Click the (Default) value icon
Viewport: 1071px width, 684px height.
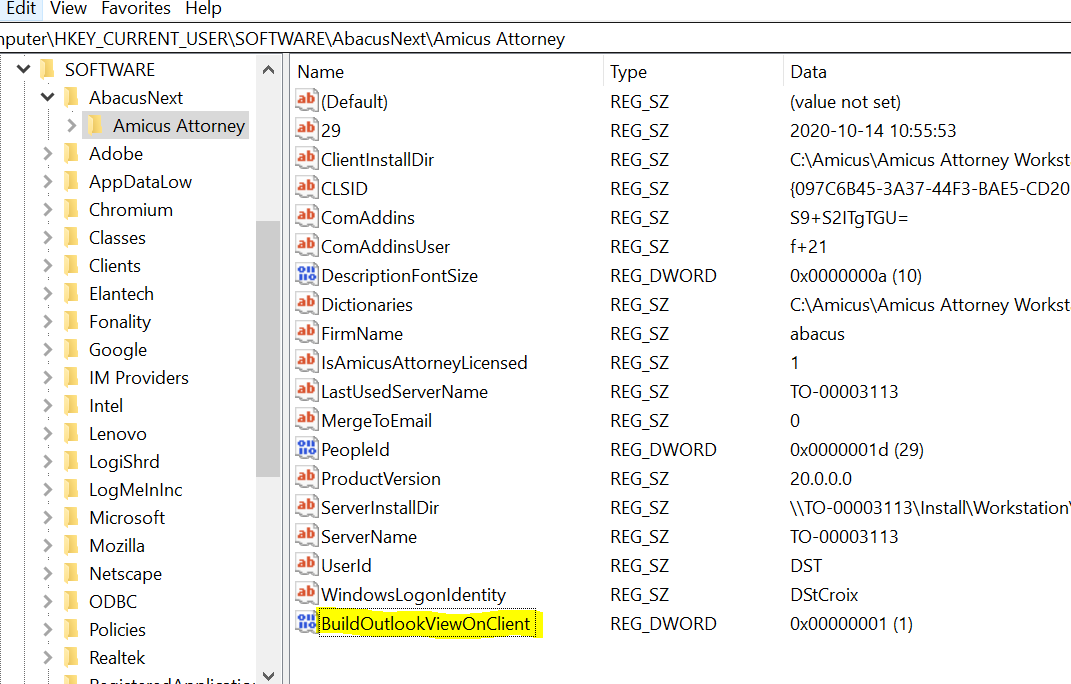307,100
